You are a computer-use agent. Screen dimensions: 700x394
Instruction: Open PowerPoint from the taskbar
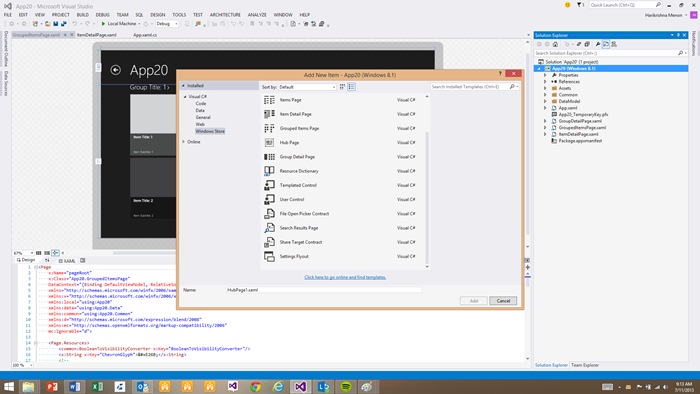(x=52, y=386)
